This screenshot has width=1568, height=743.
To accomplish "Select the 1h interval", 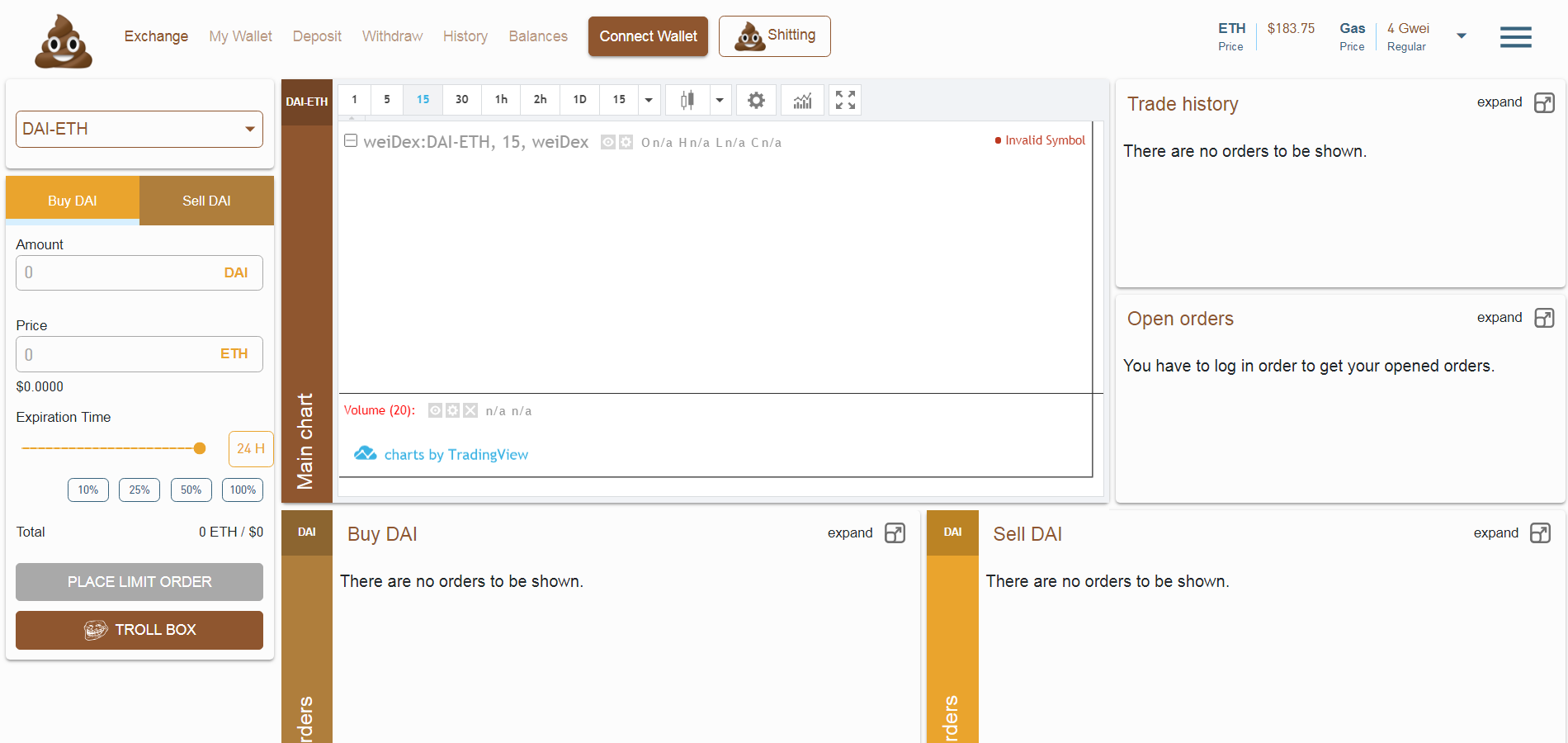I will pyautogui.click(x=501, y=100).
